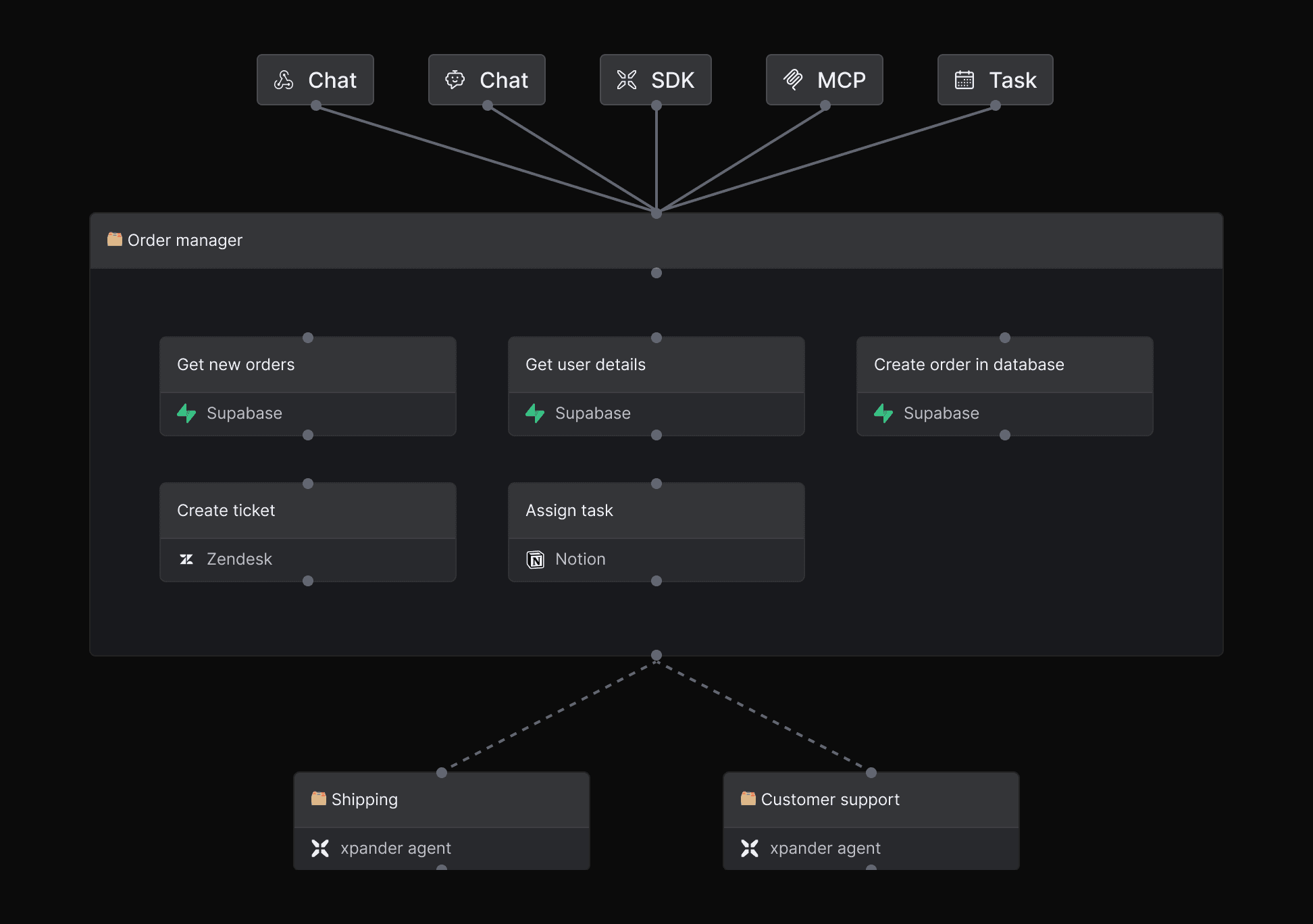The height and width of the screenshot is (924, 1313).
Task: Click the Order manager folder icon
Action: click(x=115, y=240)
